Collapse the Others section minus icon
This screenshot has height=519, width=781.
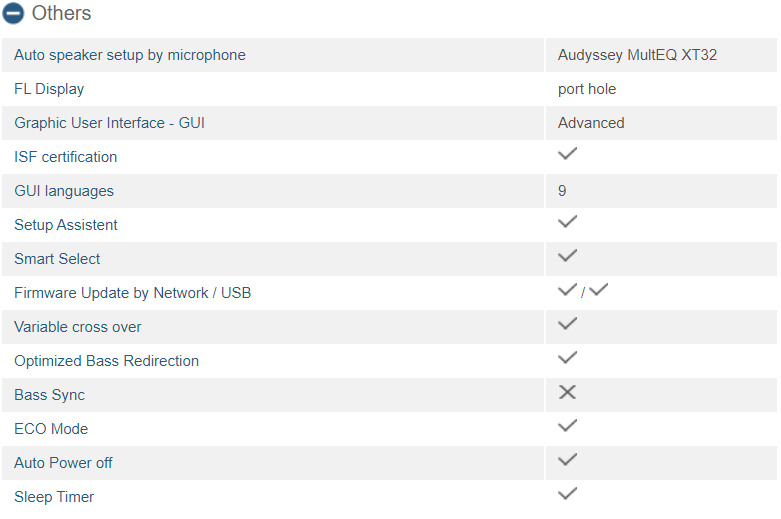click(x=13, y=13)
